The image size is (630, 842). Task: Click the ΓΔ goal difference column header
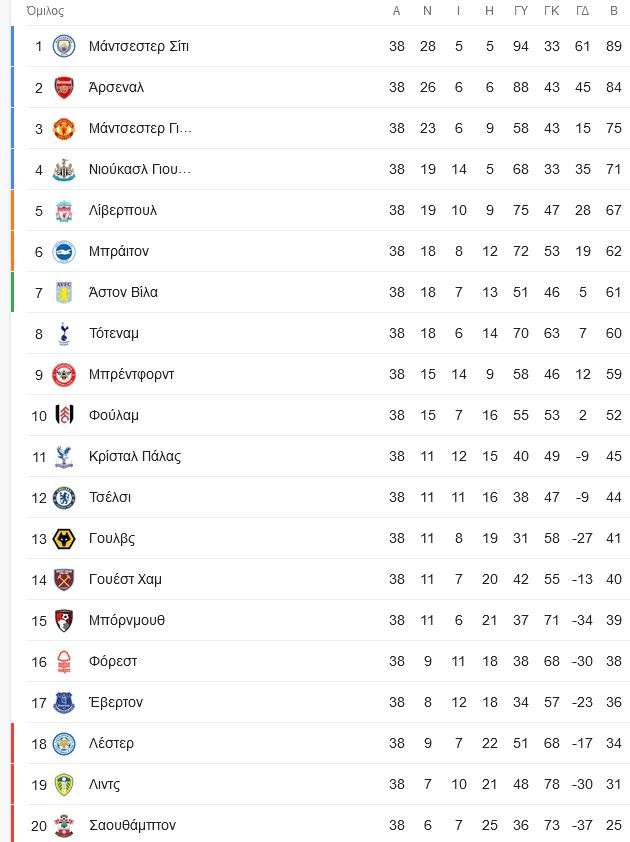[x=583, y=11]
